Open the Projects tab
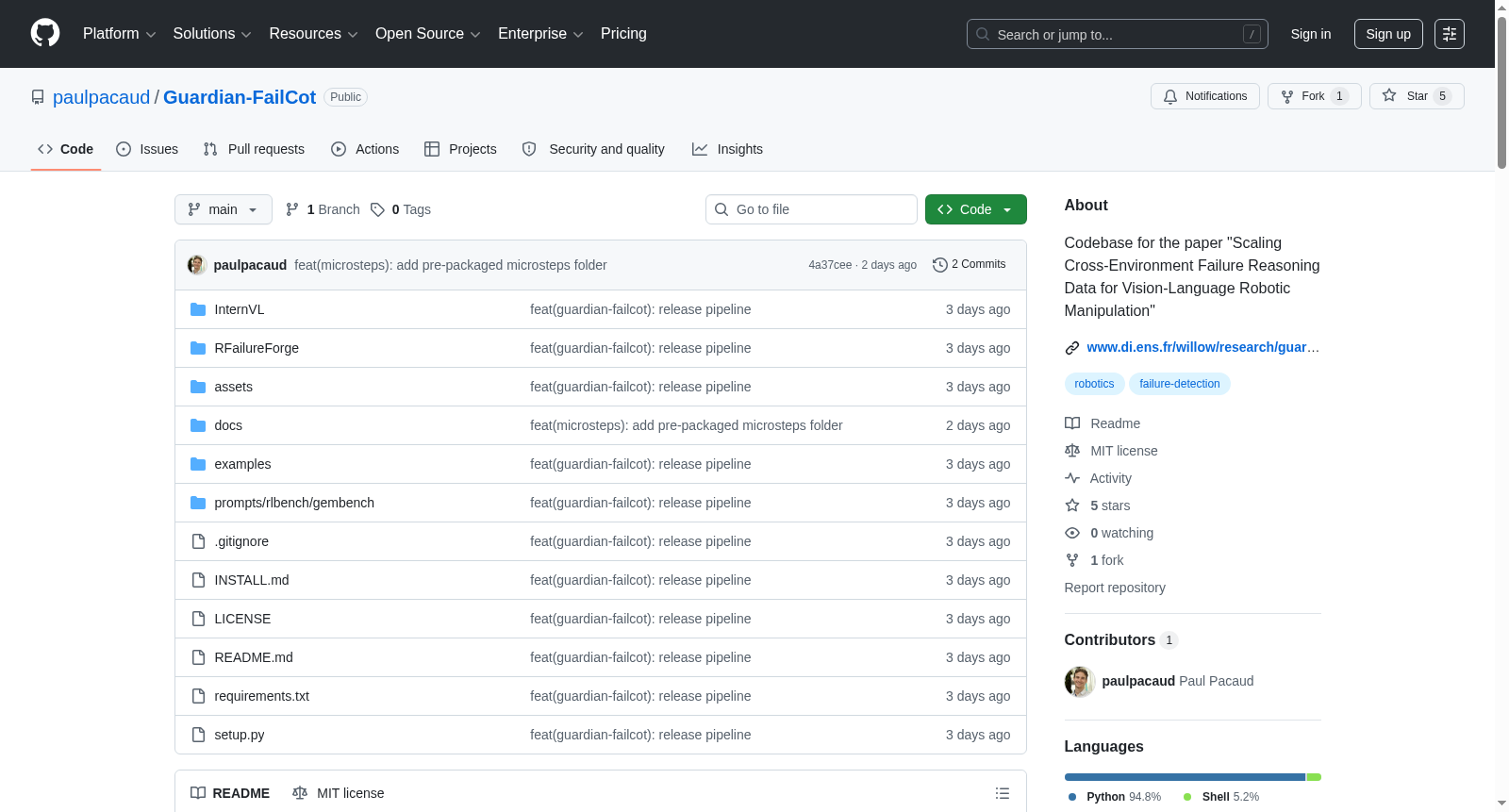 click(460, 149)
